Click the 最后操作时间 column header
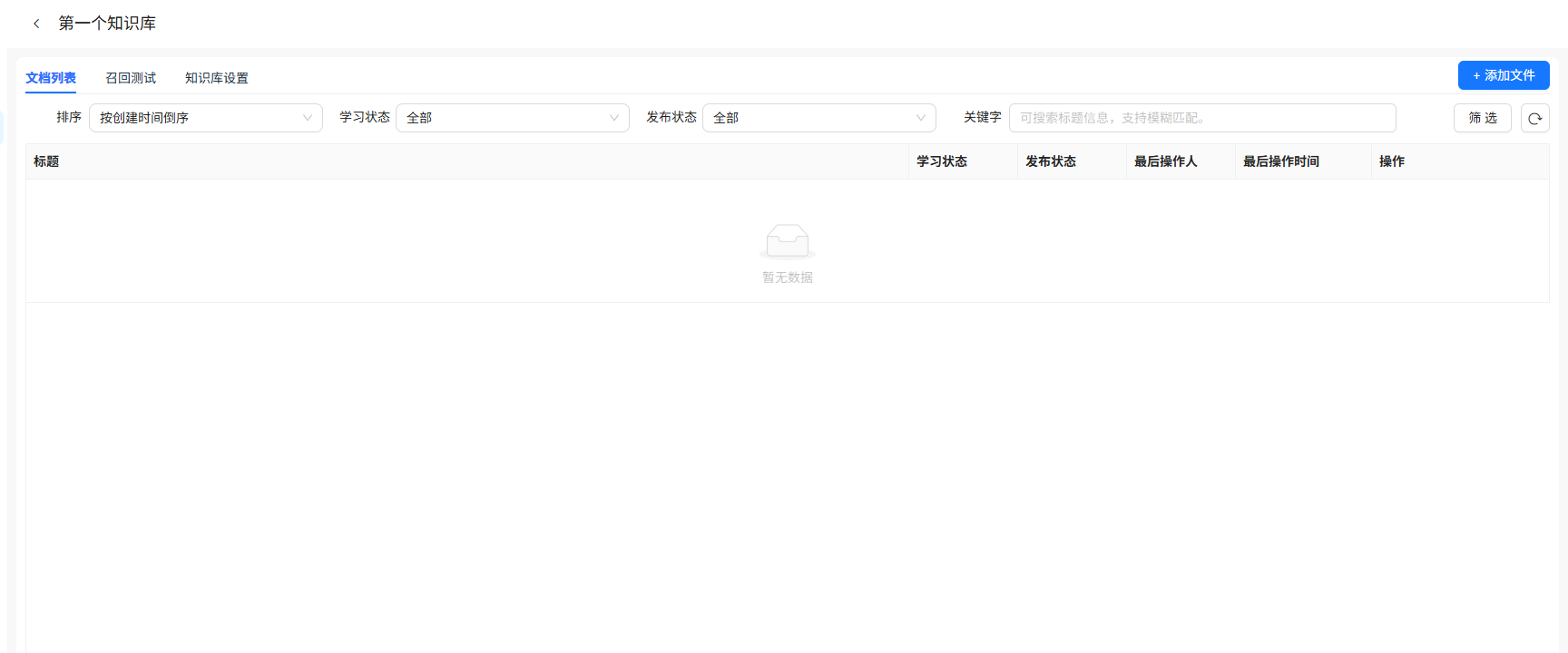 (1280, 161)
